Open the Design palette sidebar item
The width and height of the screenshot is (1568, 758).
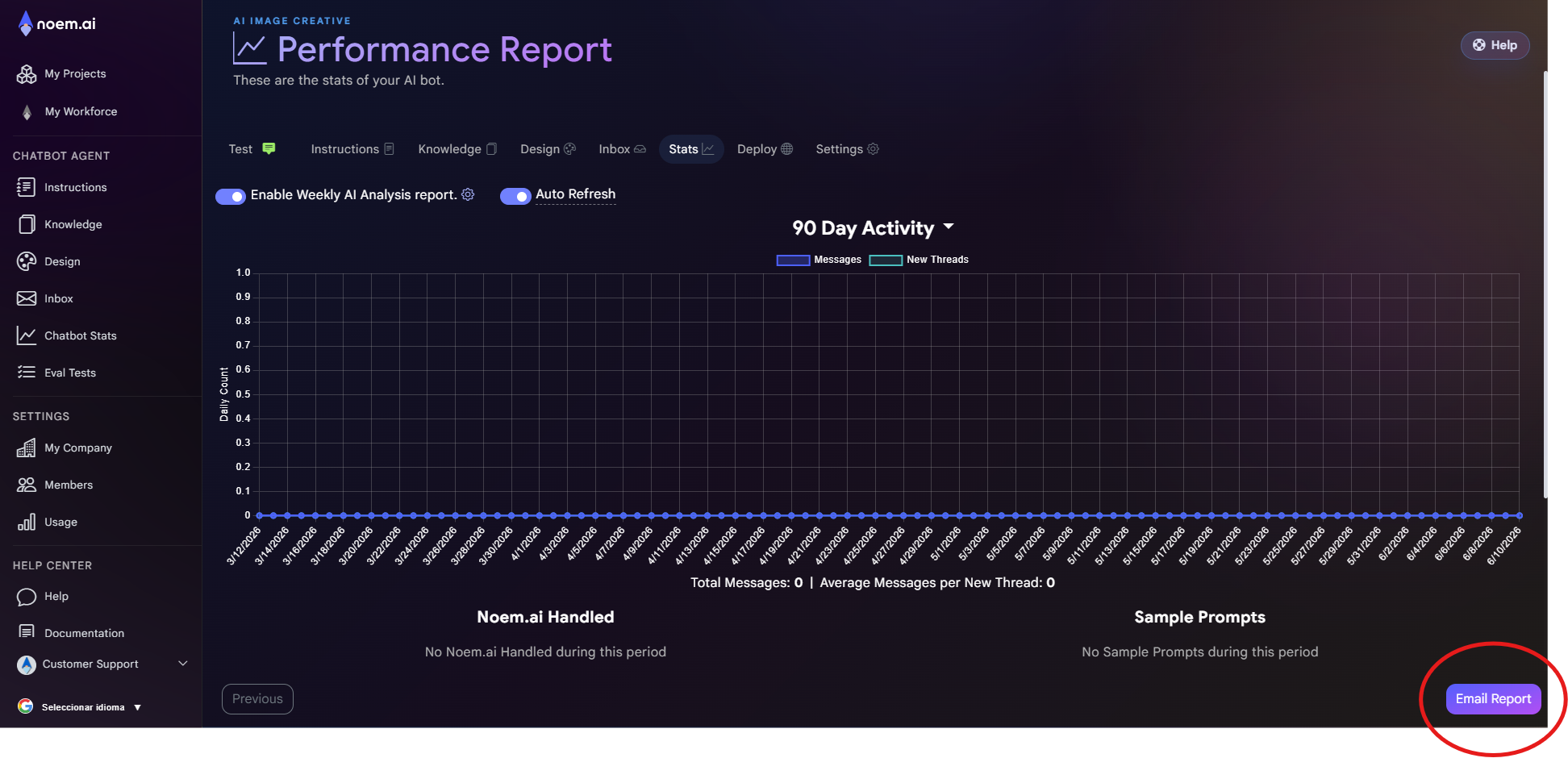click(48, 261)
